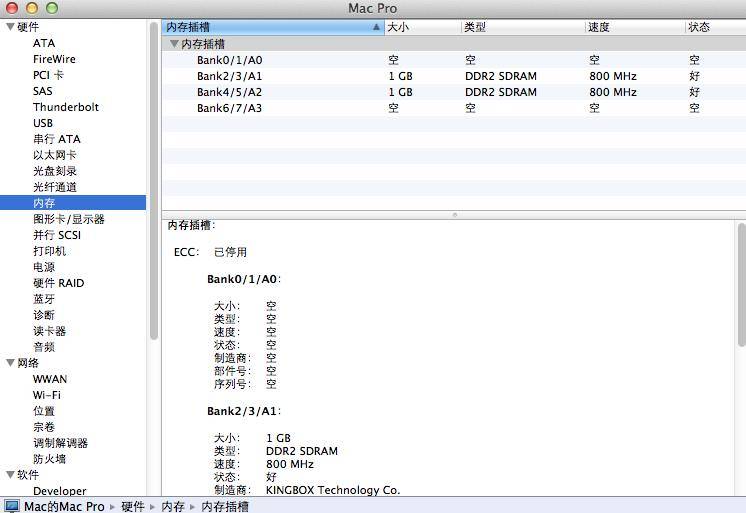Image resolution: width=746 pixels, height=513 pixels.
Task: Click the 大小 column header
Action: coord(422,27)
